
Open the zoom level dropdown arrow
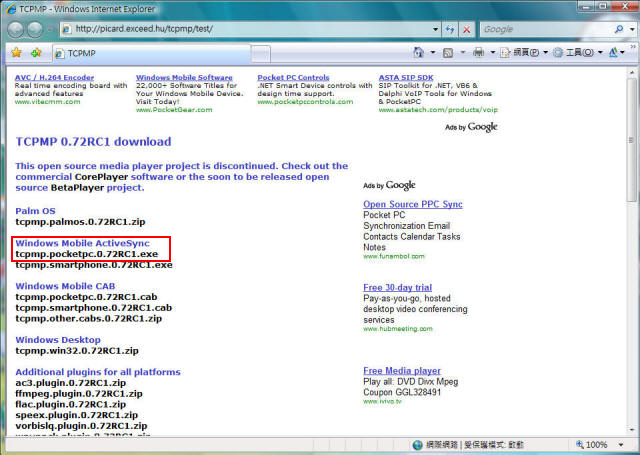(x=621, y=445)
